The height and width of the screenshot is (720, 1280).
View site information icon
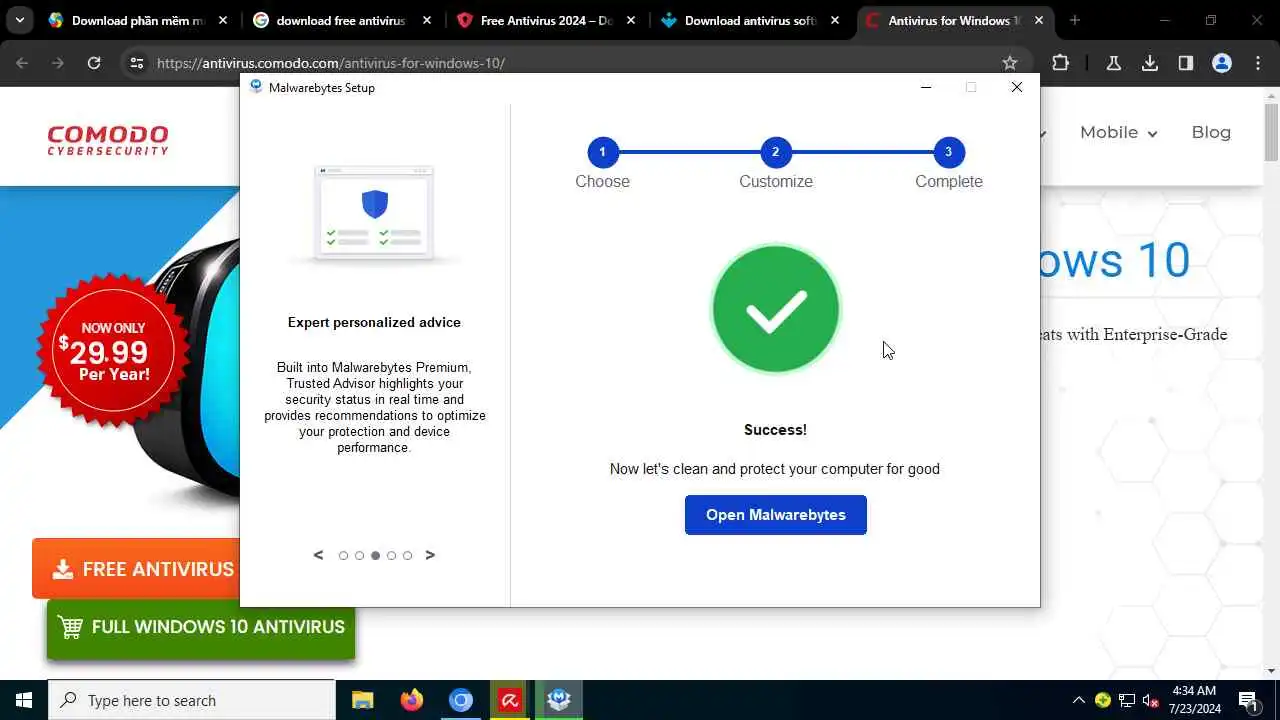coord(137,63)
